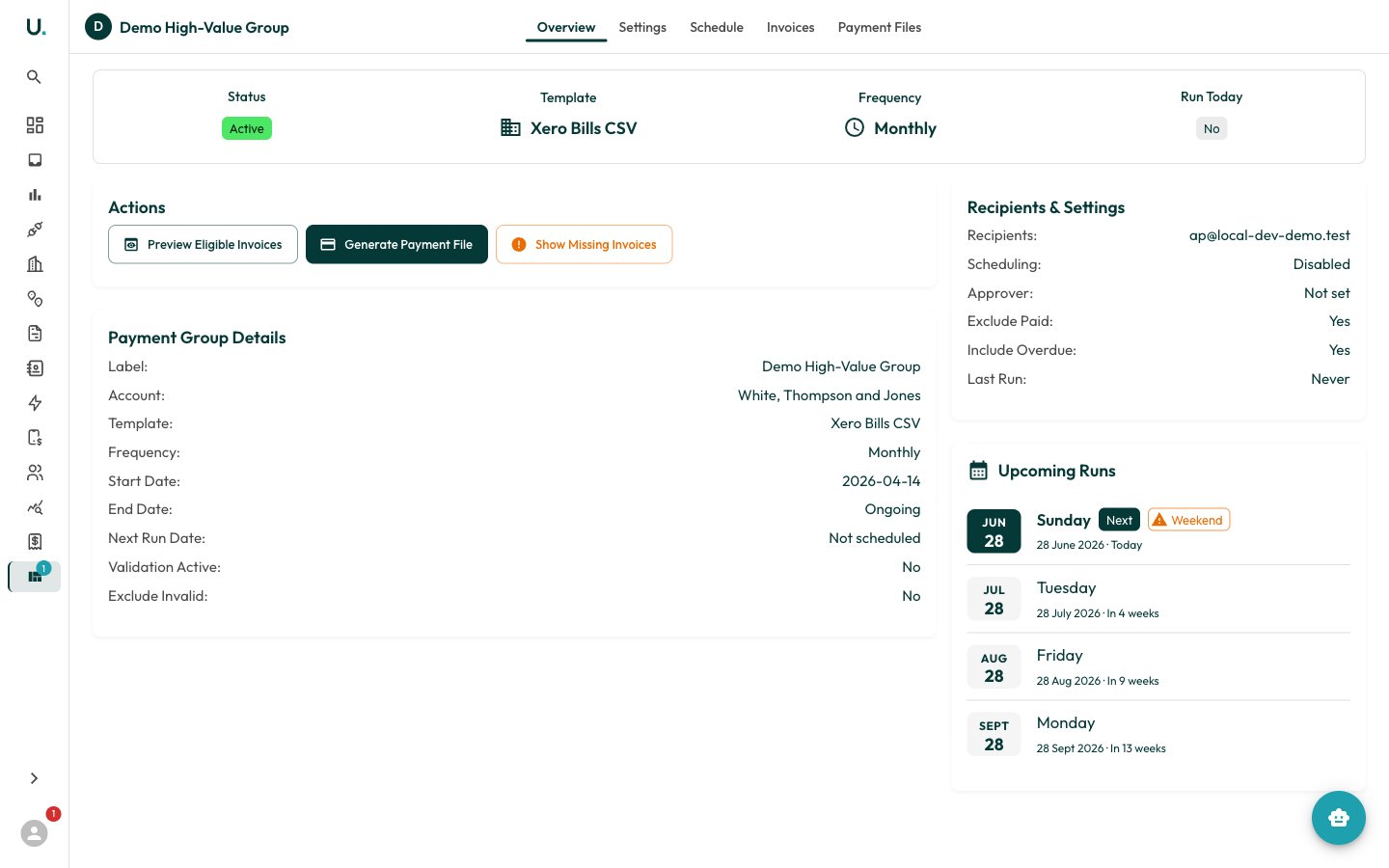Image resolution: width=1389 pixels, height=868 pixels.
Task: Open the Invoices tab
Action: pyautogui.click(x=791, y=27)
